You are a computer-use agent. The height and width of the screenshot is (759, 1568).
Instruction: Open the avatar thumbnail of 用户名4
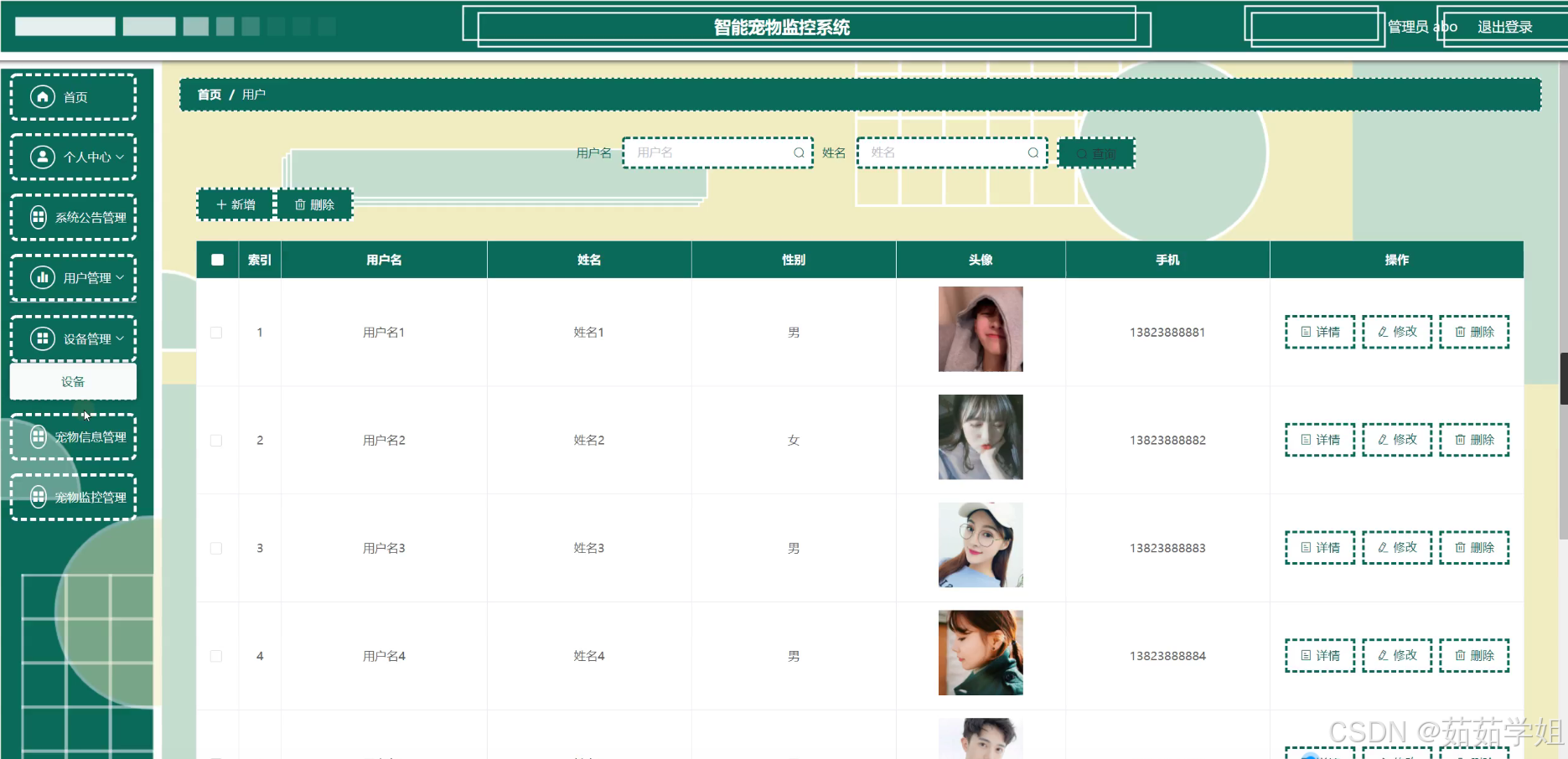tap(981, 653)
